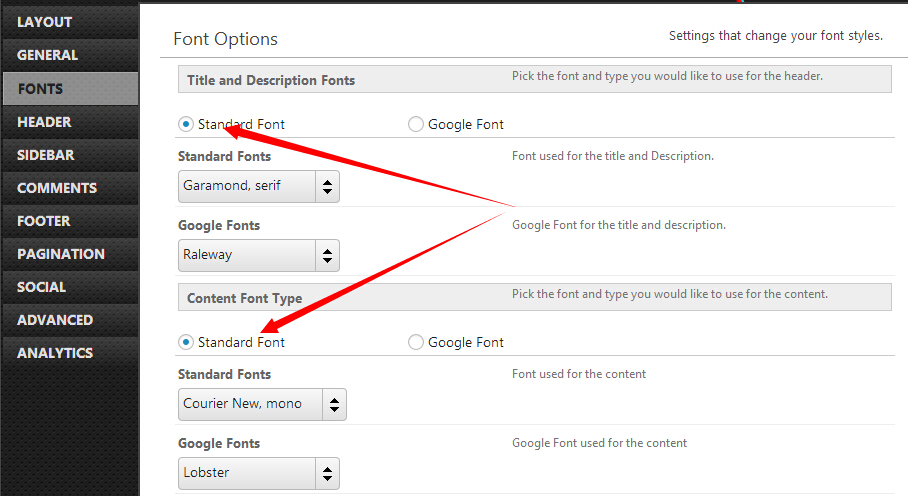This screenshot has width=908, height=496.
Task: Open PAGINATION settings
Action: pyautogui.click(x=61, y=254)
